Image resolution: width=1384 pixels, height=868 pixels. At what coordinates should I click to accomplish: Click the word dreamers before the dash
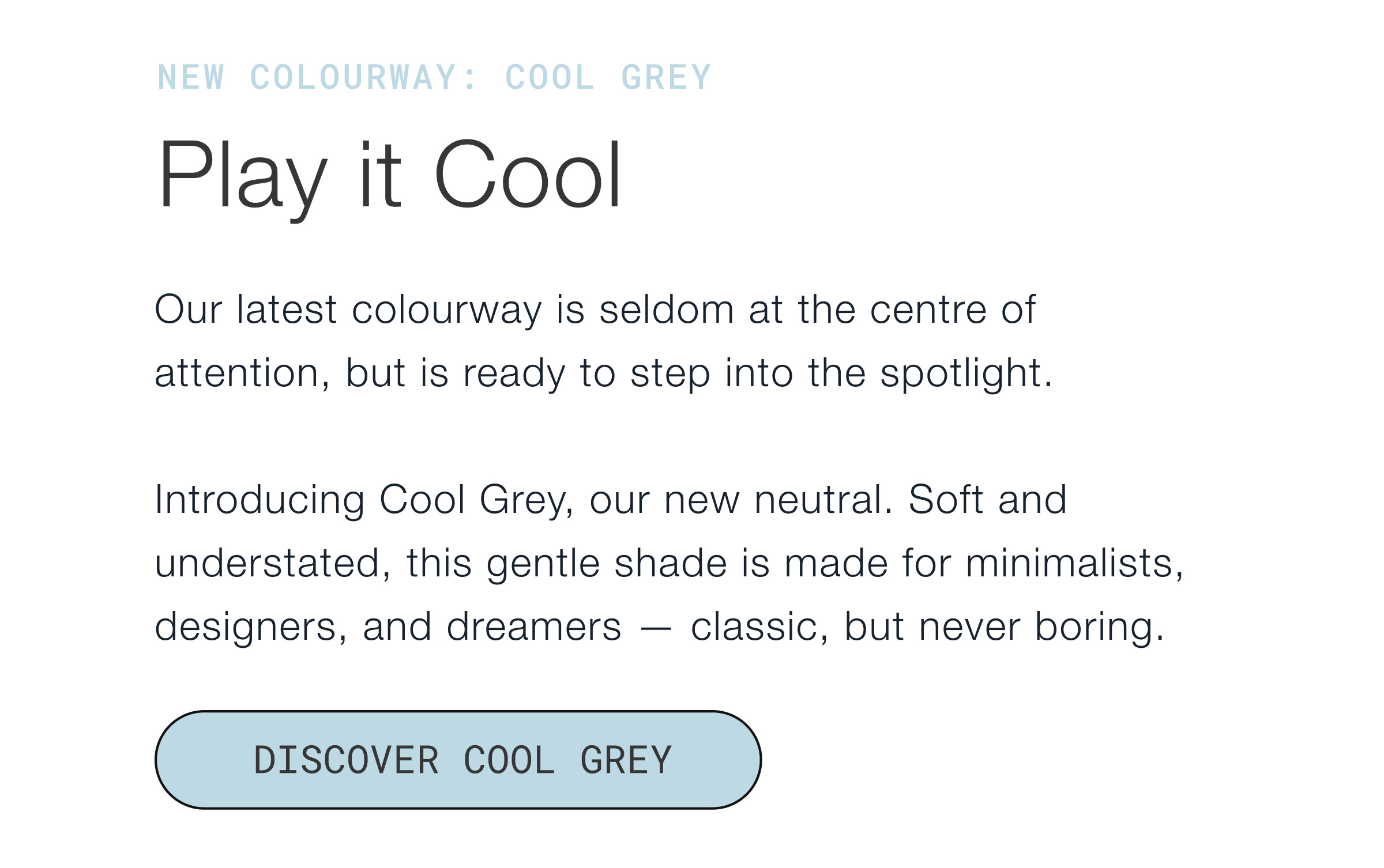pos(535,627)
